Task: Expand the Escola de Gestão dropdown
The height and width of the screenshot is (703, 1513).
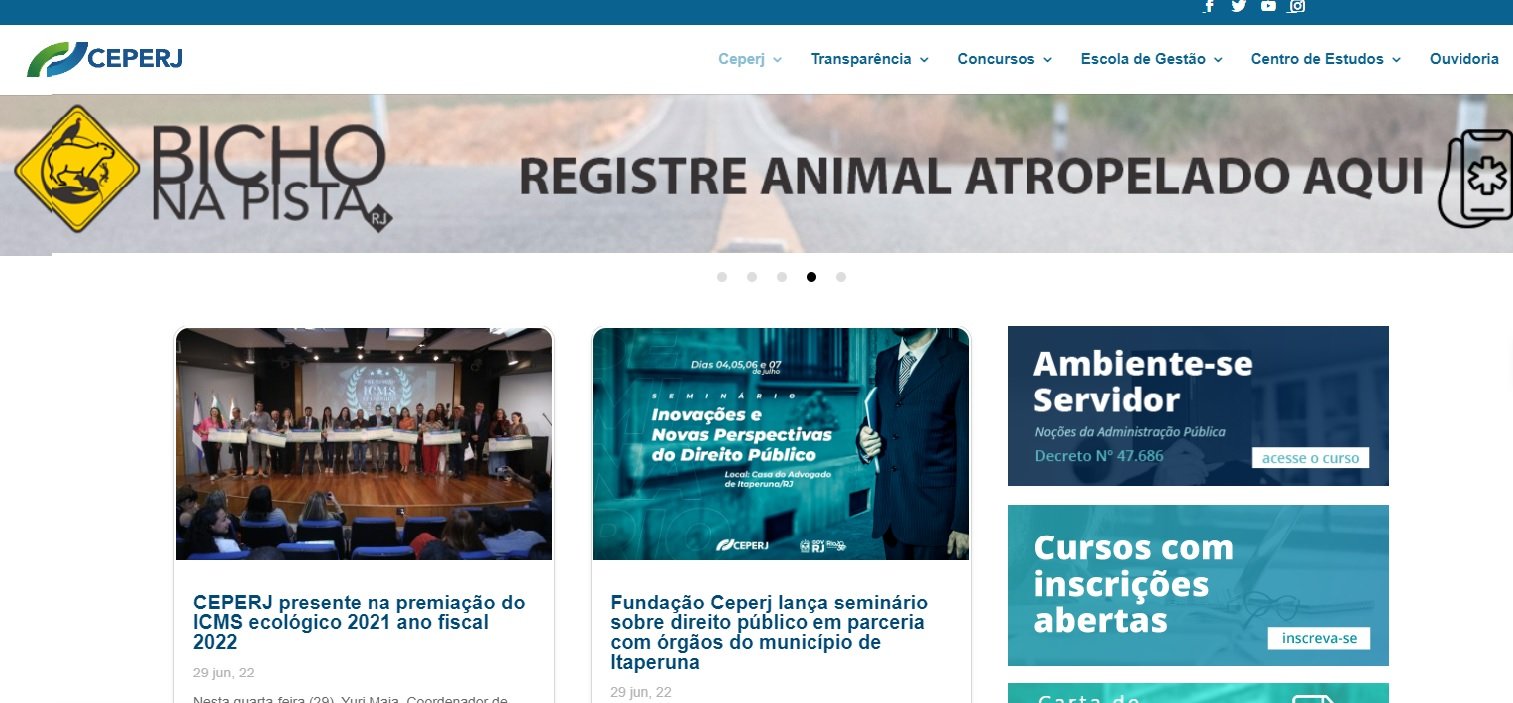Action: tap(1152, 59)
